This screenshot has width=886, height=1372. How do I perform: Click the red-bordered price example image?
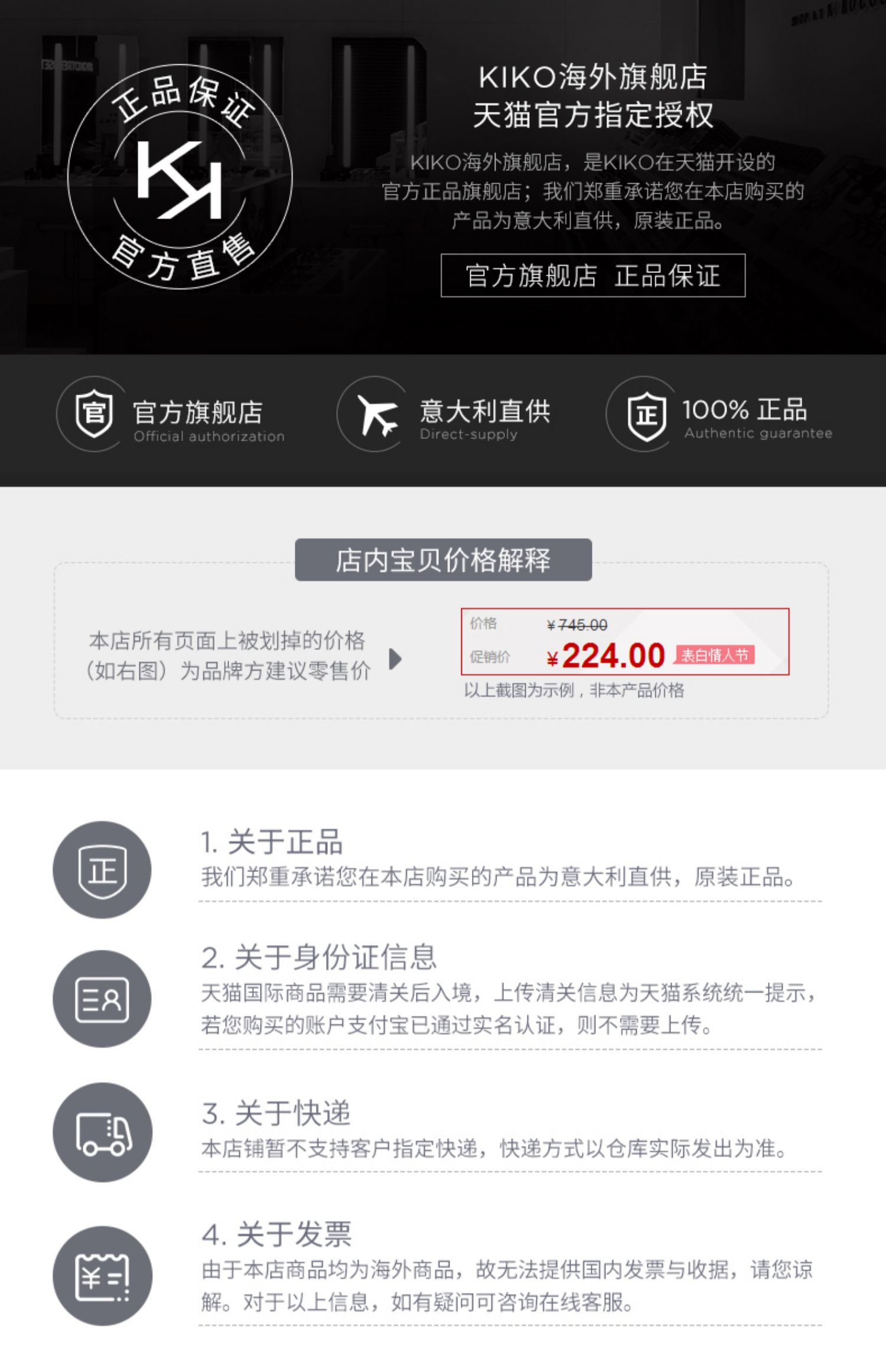pos(625,642)
